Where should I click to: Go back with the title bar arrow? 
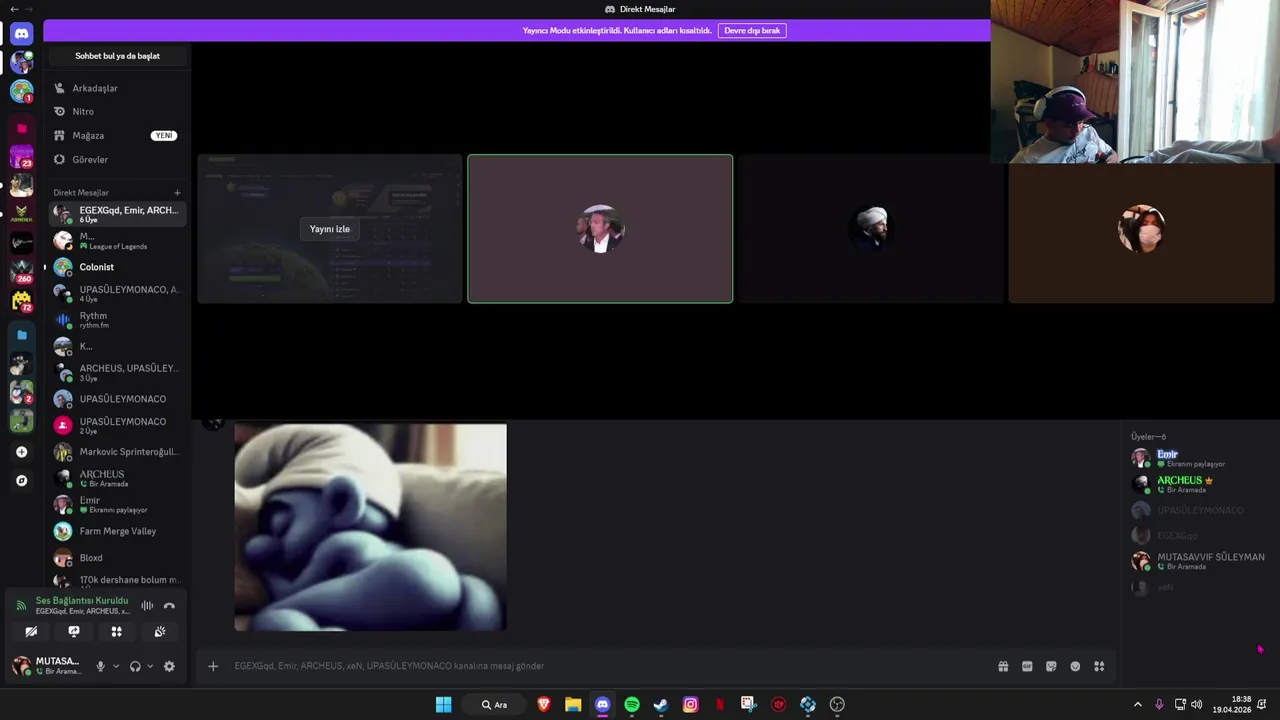14,9
